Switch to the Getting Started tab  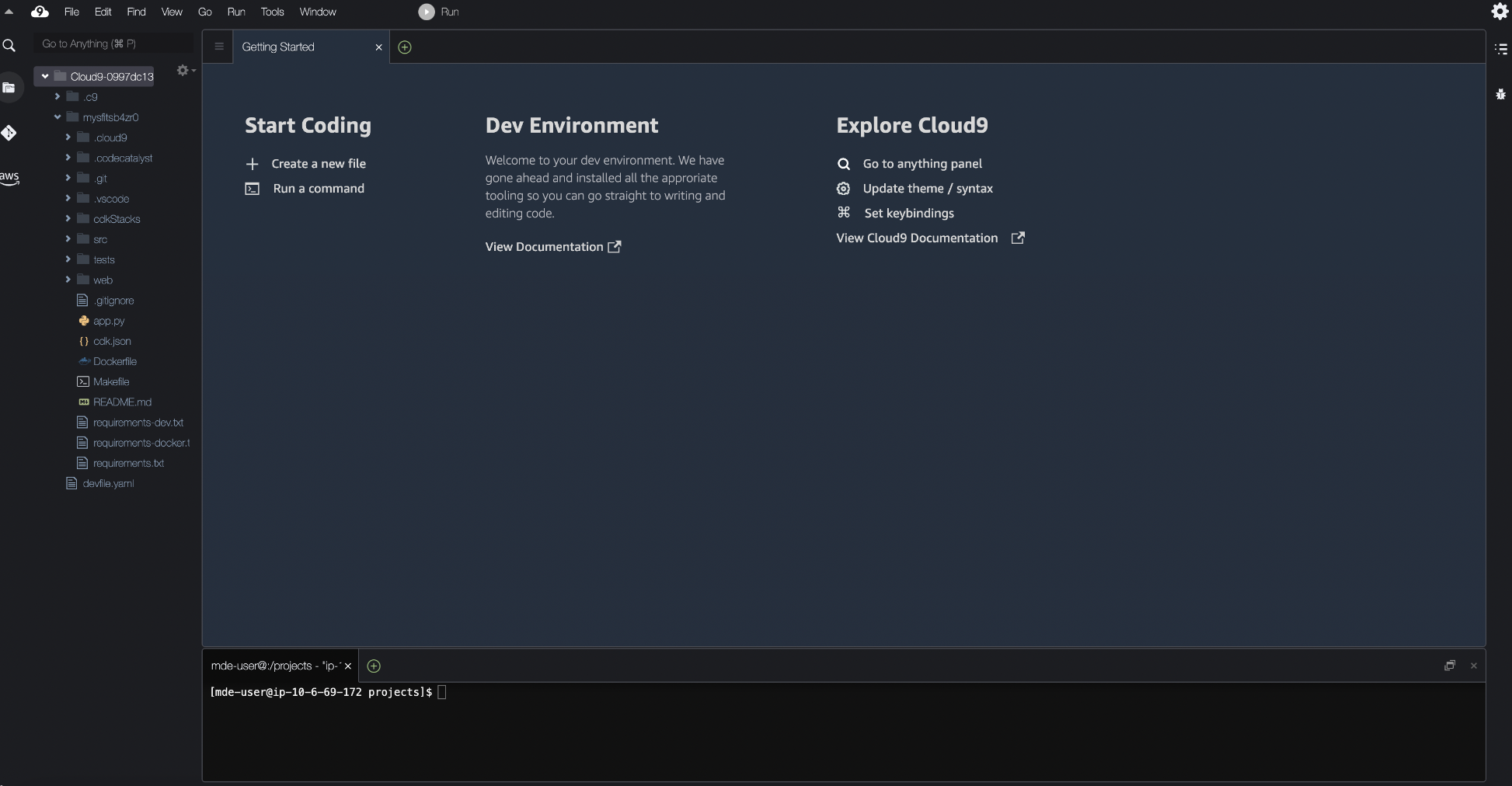click(278, 47)
